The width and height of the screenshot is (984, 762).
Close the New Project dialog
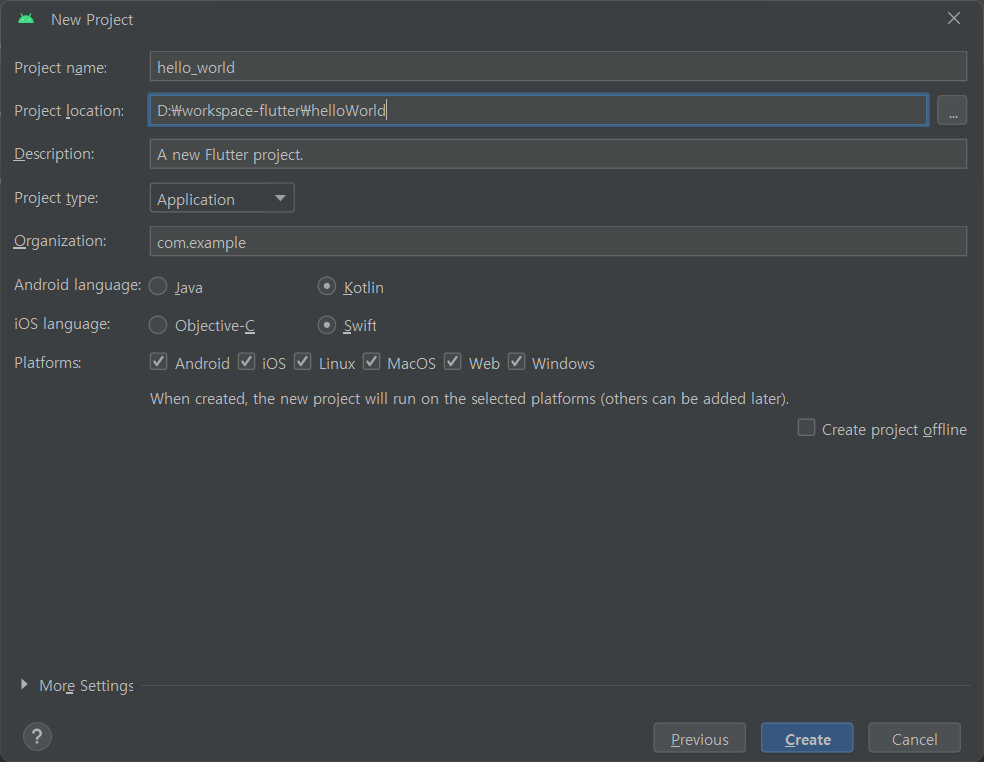pos(953,19)
